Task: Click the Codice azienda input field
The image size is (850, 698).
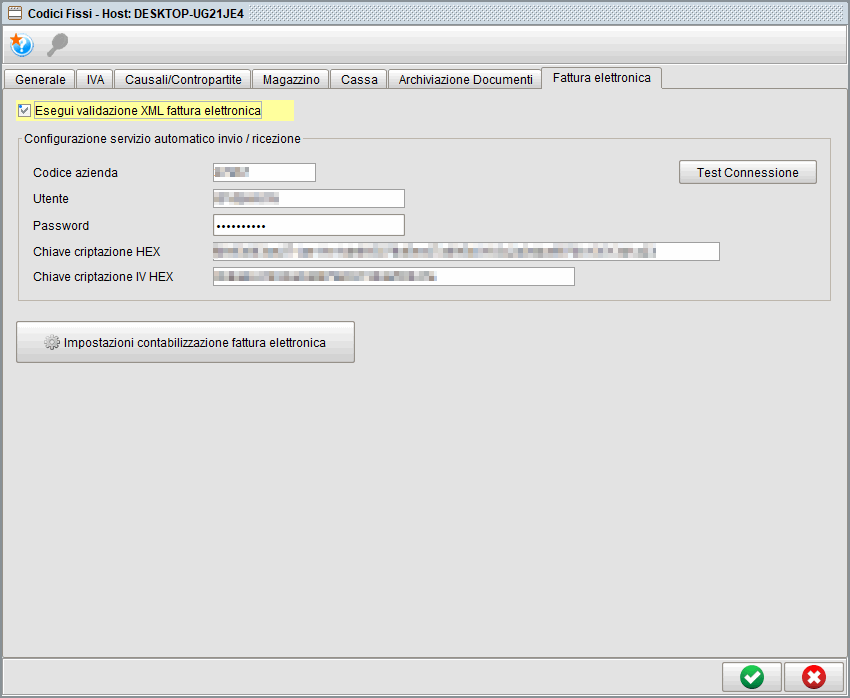Action: point(264,173)
